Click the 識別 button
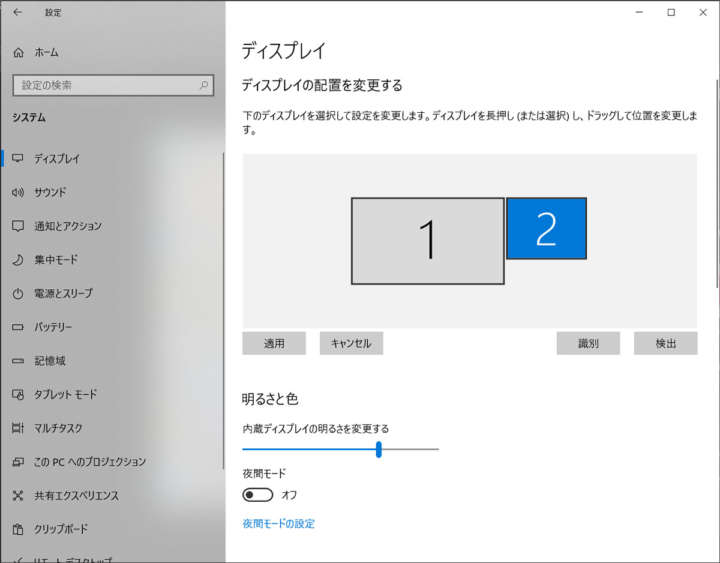Image resolution: width=720 pixels, height=563 pixels. [588, 343]
